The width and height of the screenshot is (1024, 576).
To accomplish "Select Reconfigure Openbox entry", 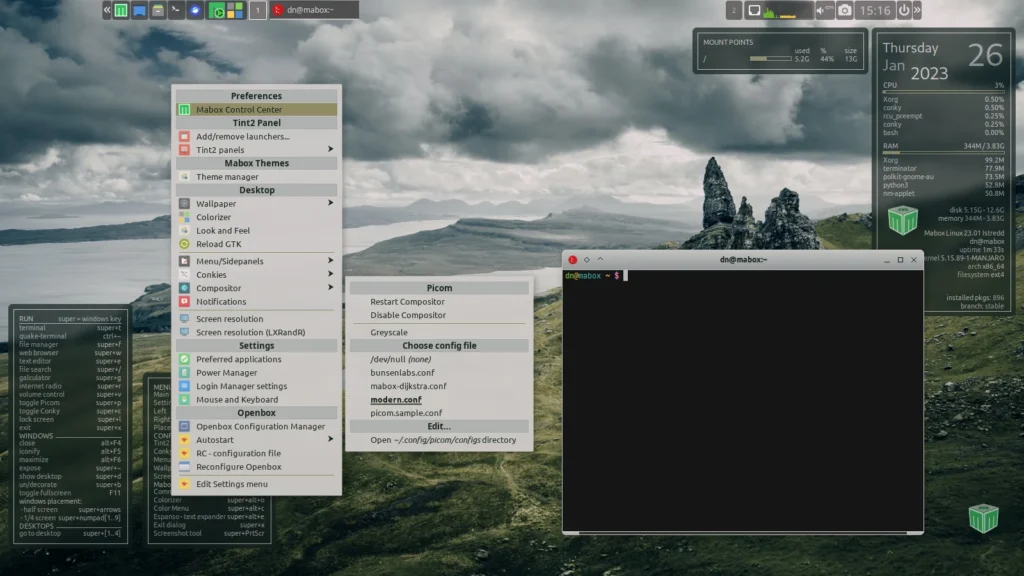I will pyautogui.click(x=256, y=467).
